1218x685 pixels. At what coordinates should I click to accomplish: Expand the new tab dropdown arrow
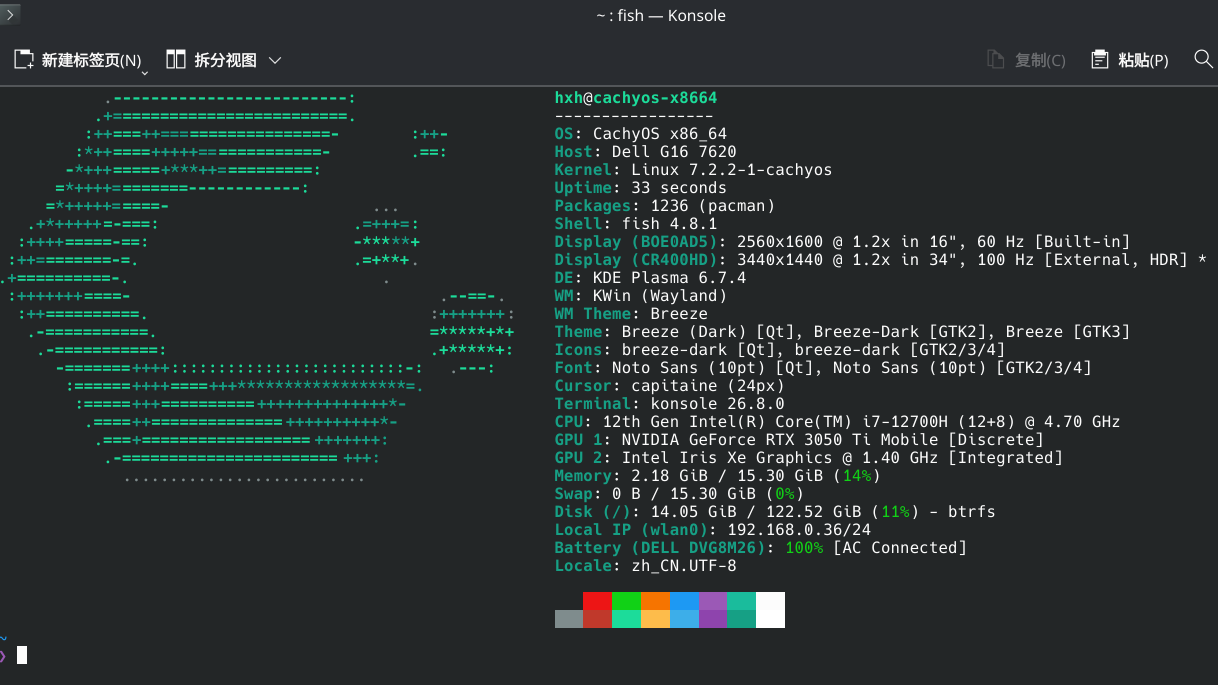point(145,72)
